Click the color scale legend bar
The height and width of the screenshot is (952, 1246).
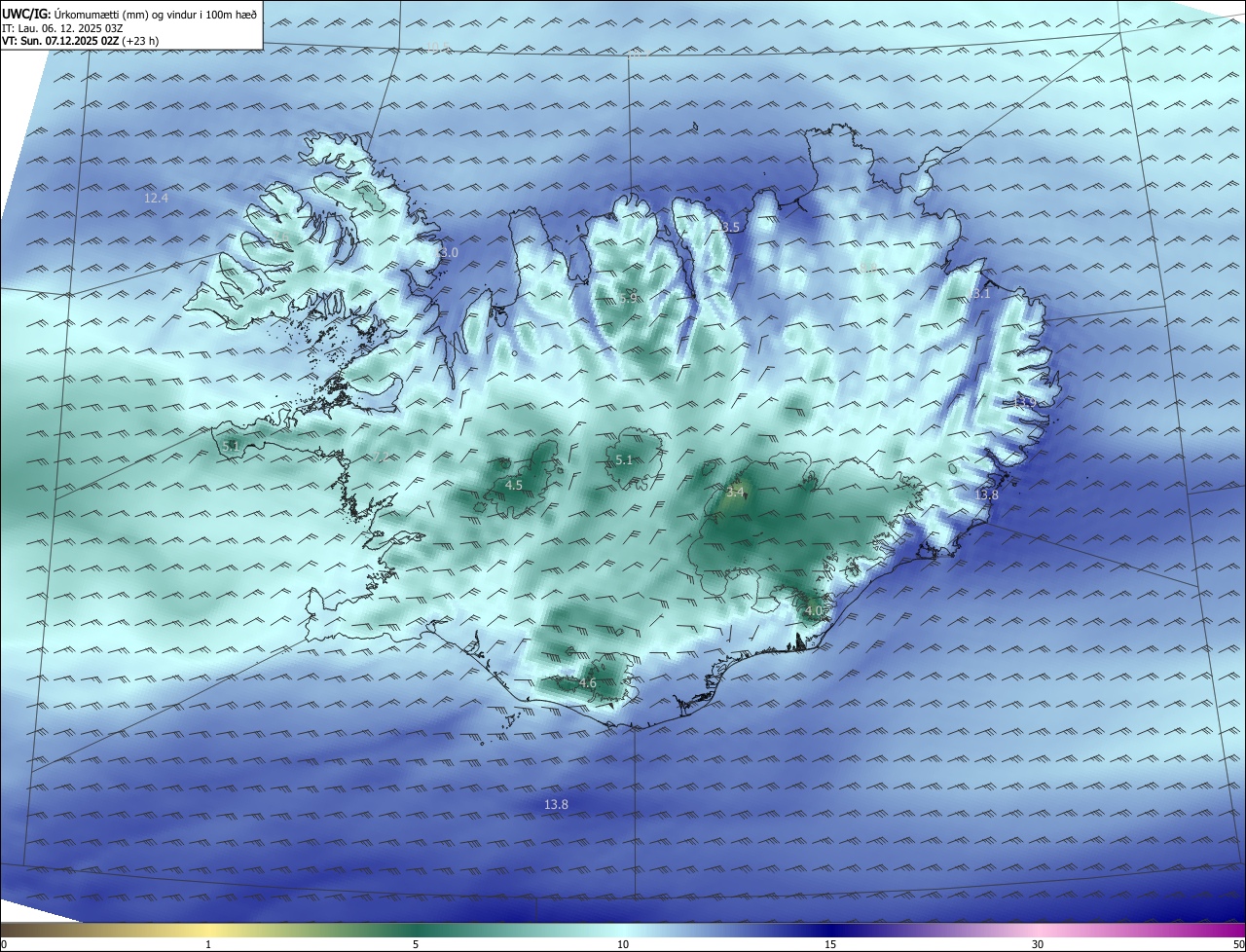coord(623,930)
